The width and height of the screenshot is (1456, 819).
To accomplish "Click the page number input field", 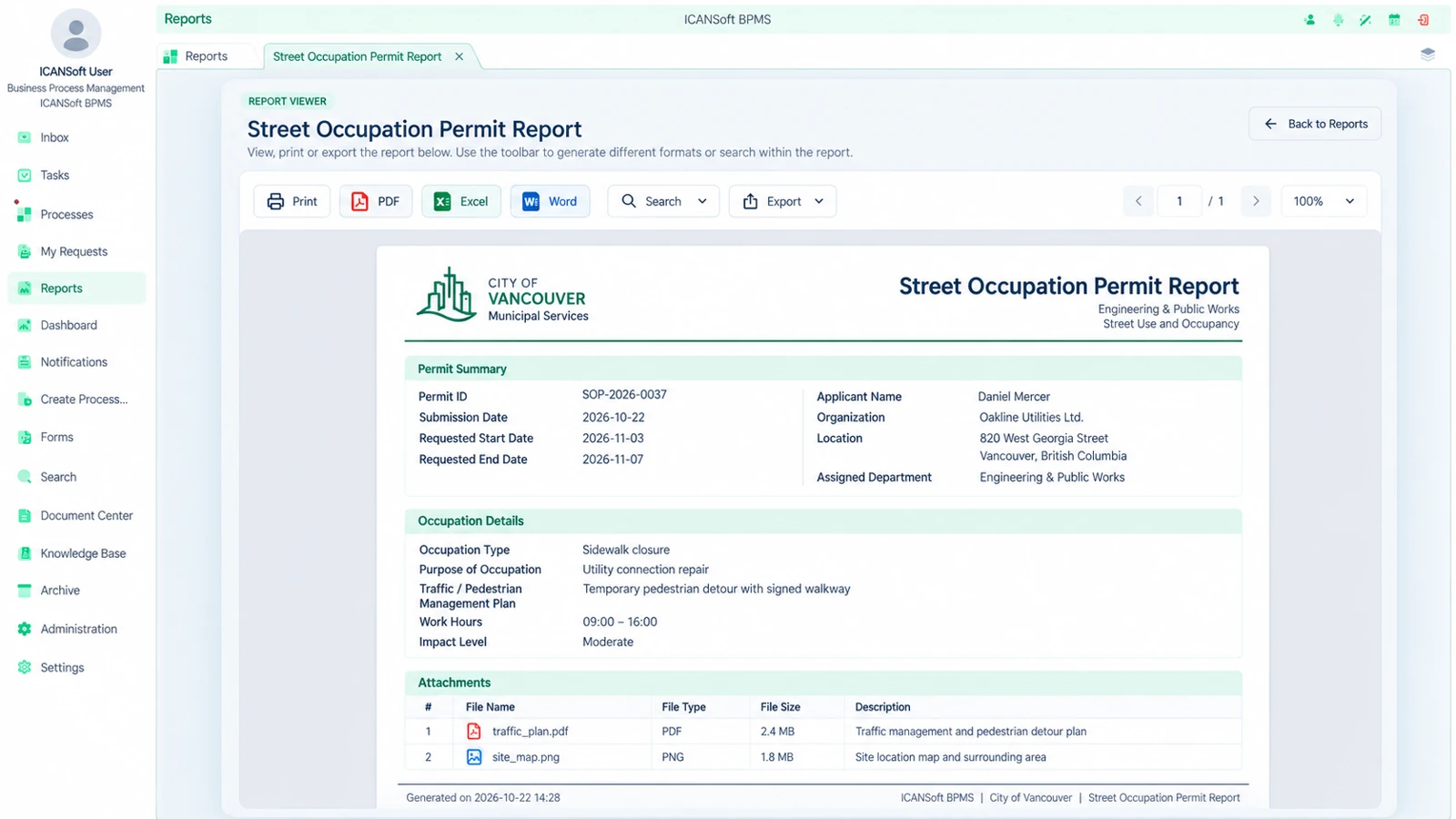I will [1179, 201].
